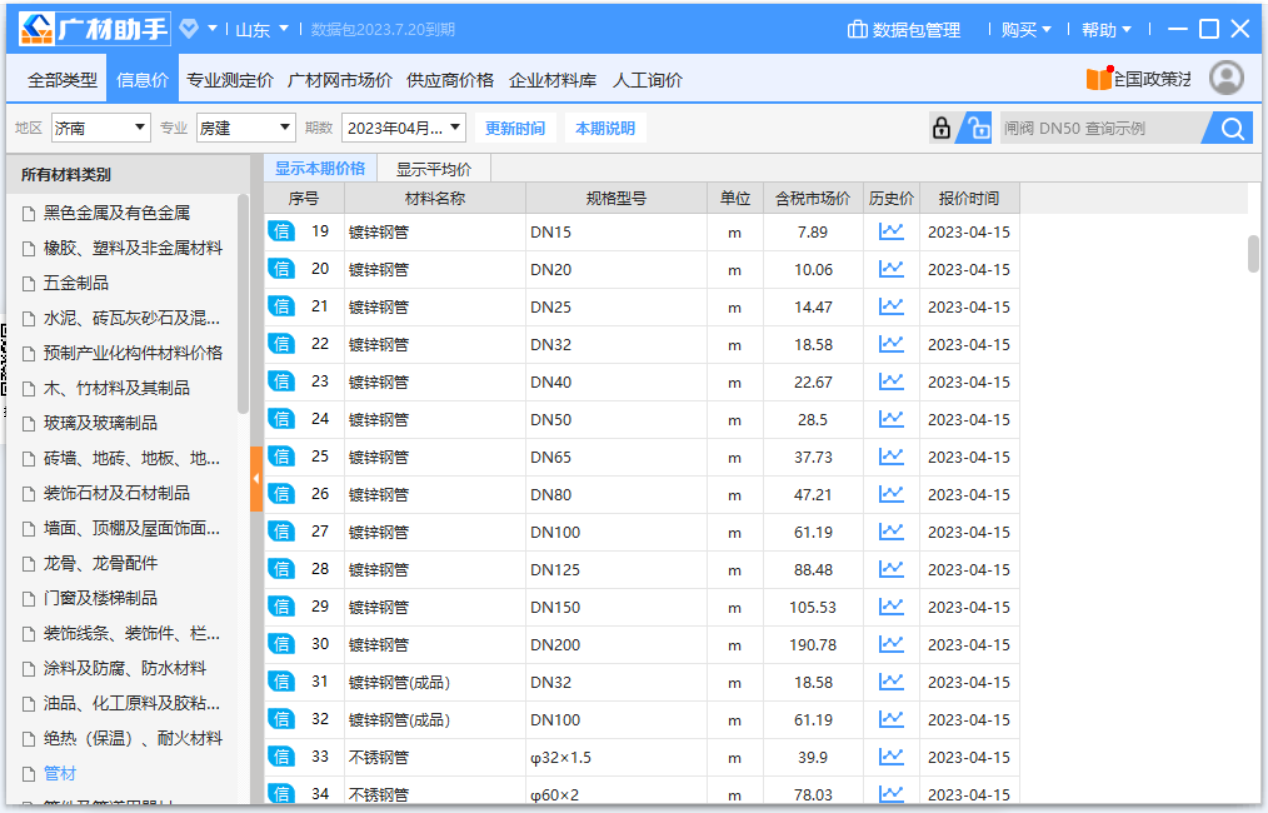Select 涂料及防腐、防水材料 category
The height and width of the screenshot is (813, 1268).
coord(125,668)
